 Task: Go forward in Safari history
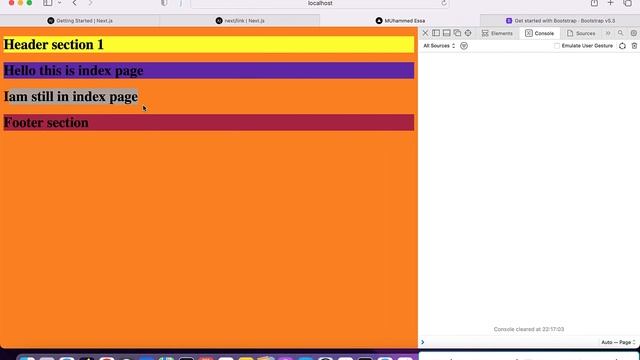(x=90, y=3)
